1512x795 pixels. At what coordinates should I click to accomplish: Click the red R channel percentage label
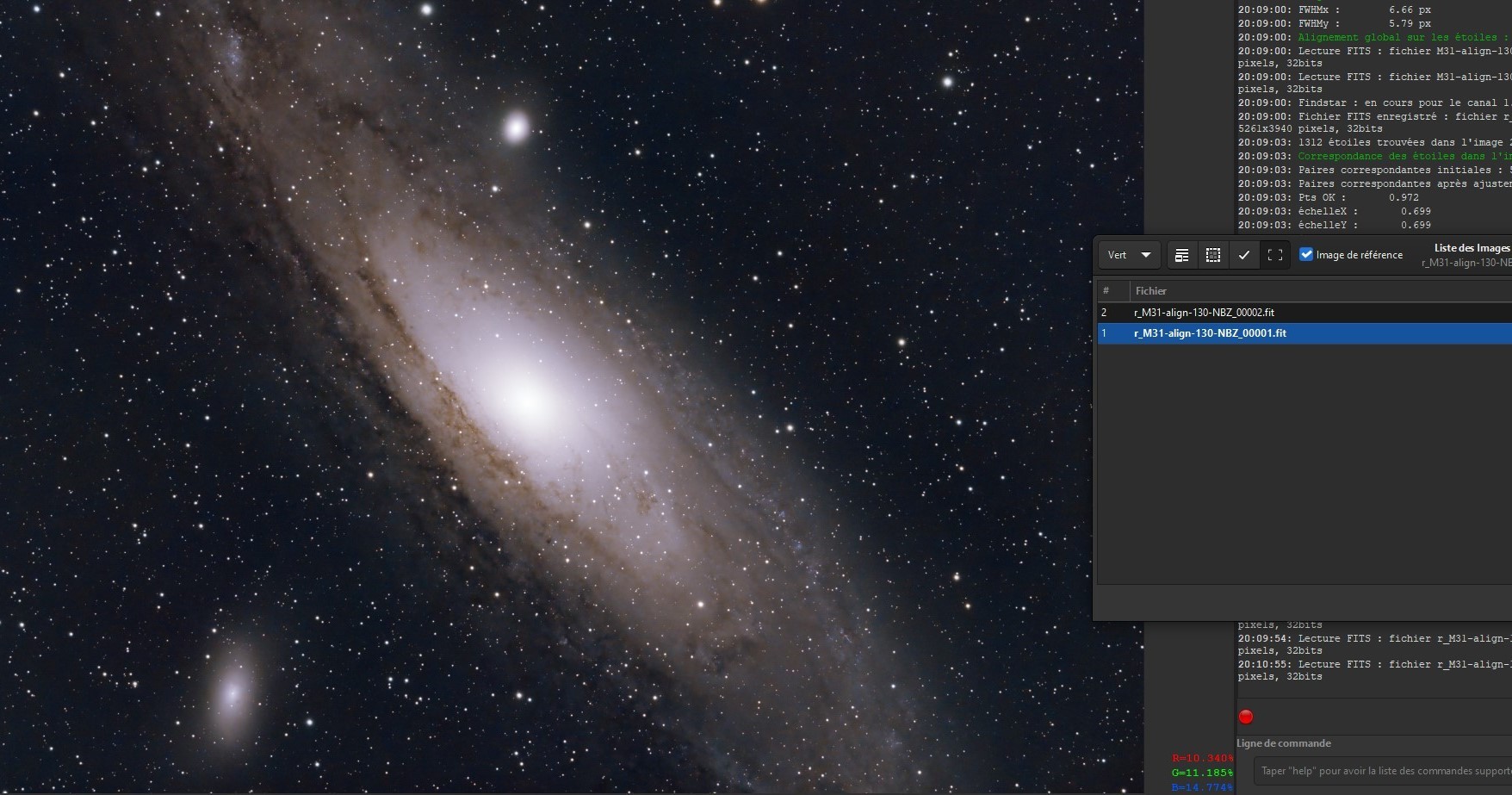pyautogui.click(x=1202, y=759)
